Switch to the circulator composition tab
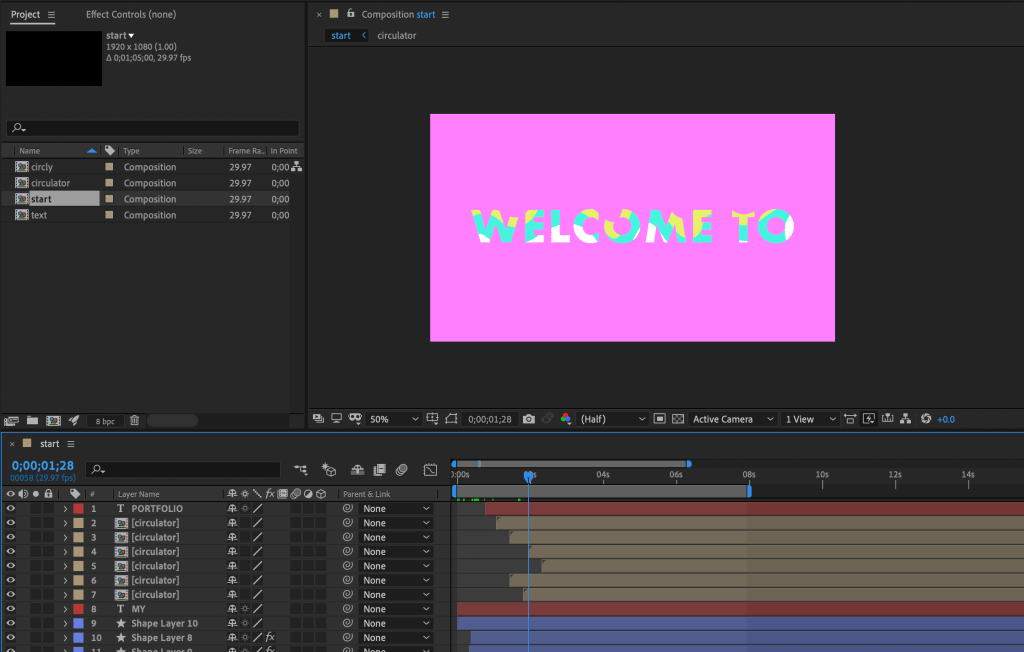Viewport: 1024px width, 652px height. (396, 36)
